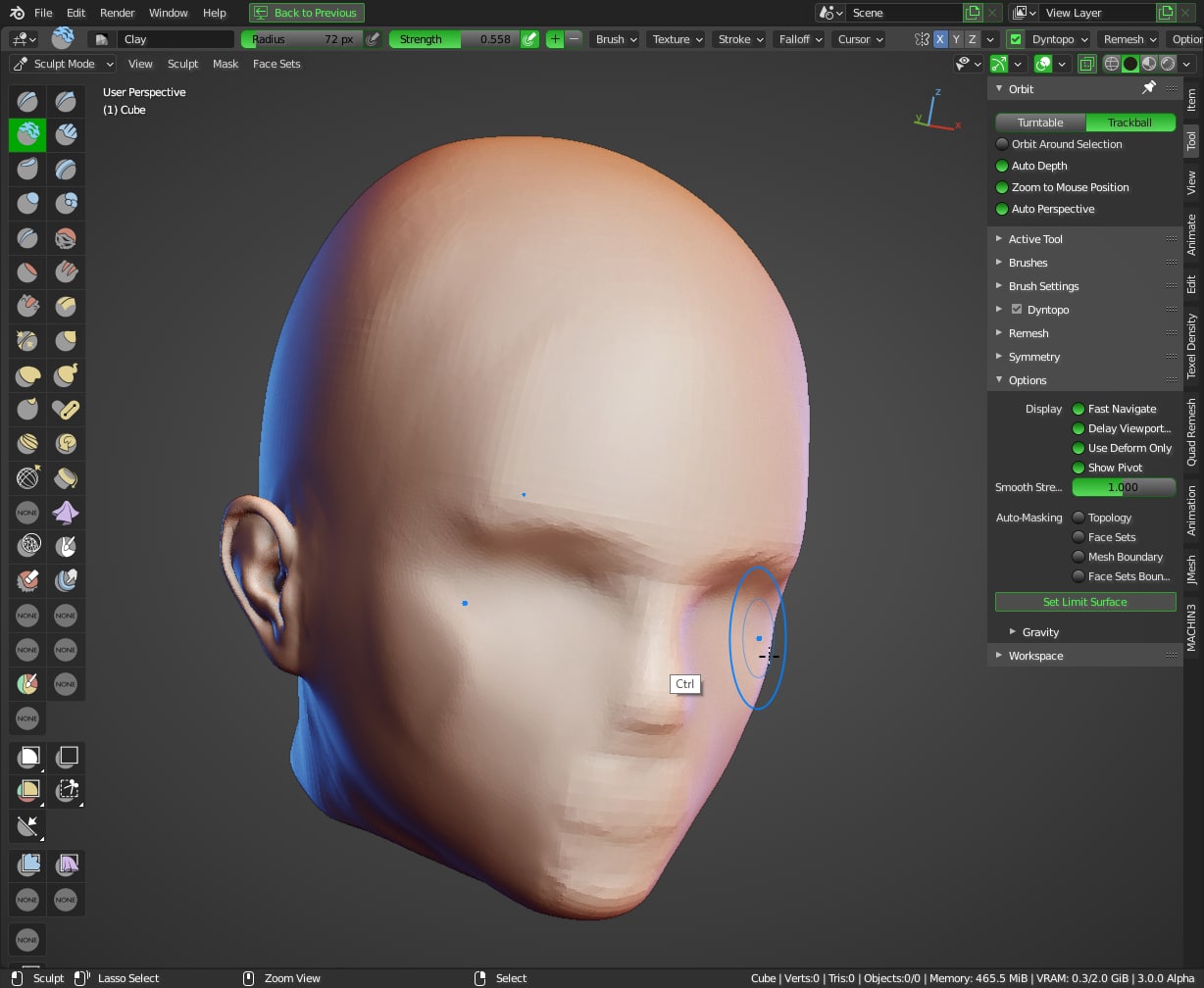The image size is (1204, 988).
Task: Open the Face Sets menu
Action: pos(276,64)
